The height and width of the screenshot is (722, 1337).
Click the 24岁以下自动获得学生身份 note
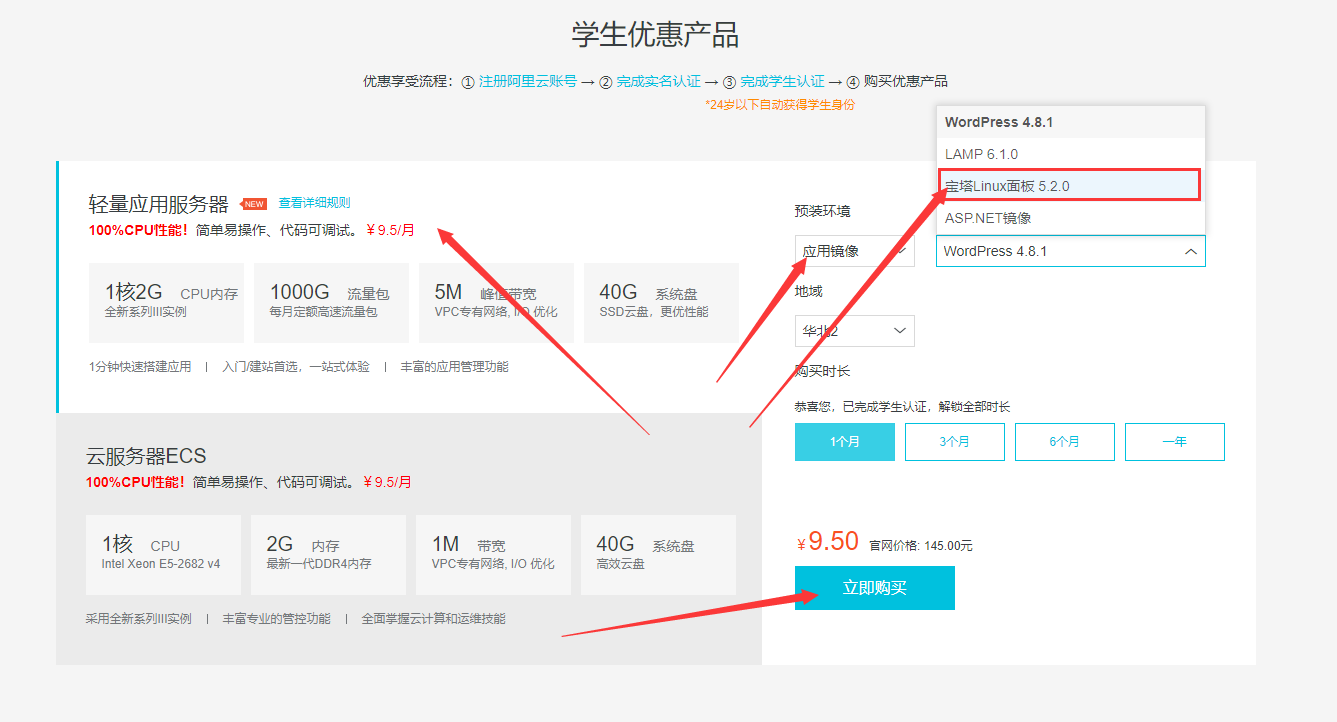coord(780,105)
